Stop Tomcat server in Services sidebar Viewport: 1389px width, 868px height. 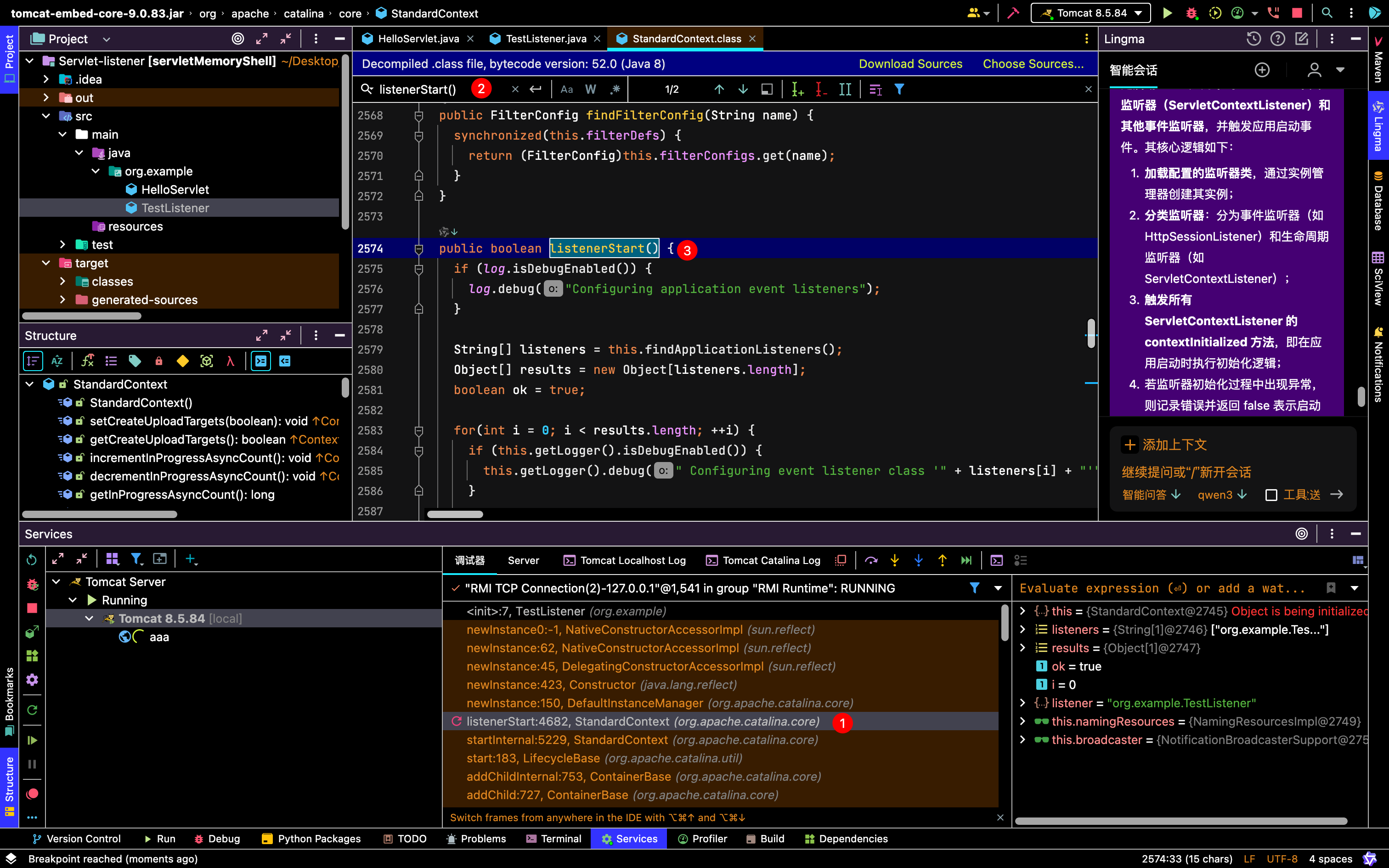32,608
